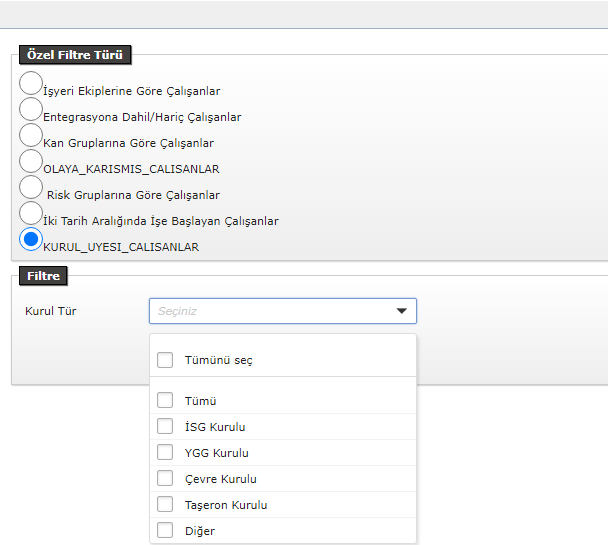Check the YGG Kurulu option
Screen dimensions: 608x545
click(x=165, y=453)
